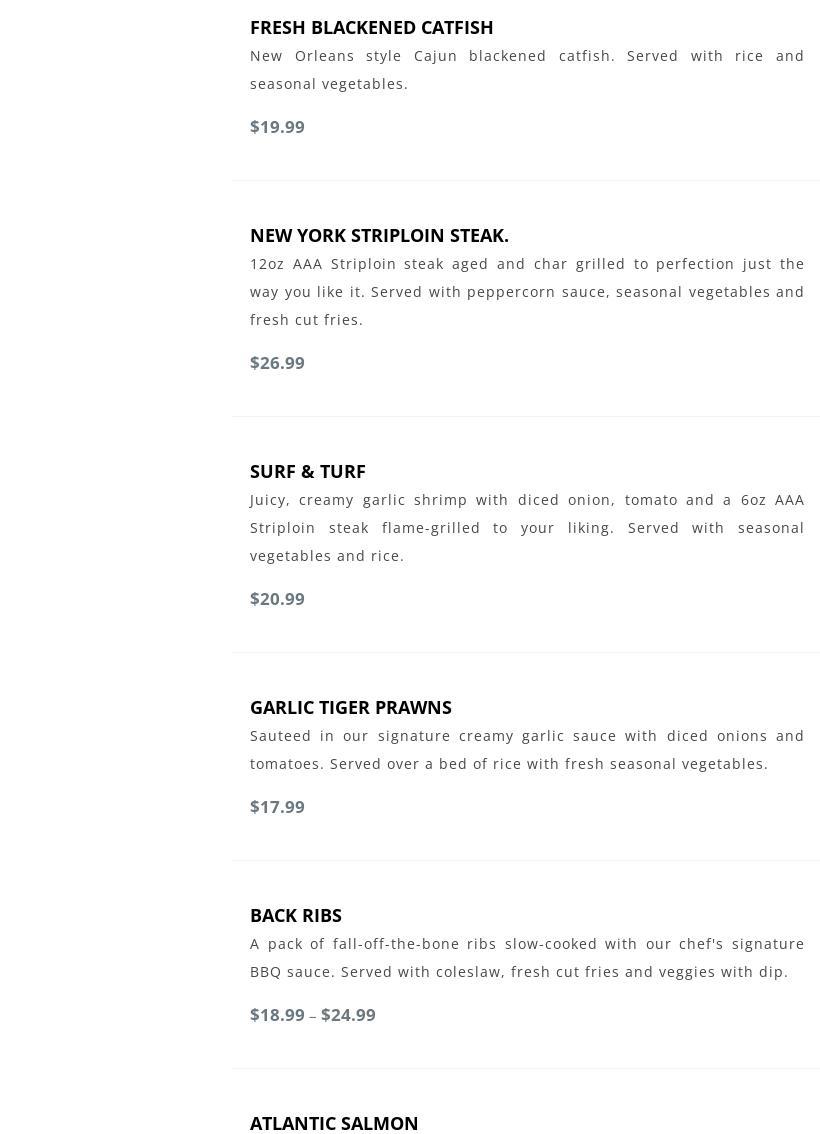Viewport: 820px width, 1134px height.
Task: Click the sauteed creamy garlic sauce description
Action: 526,750
